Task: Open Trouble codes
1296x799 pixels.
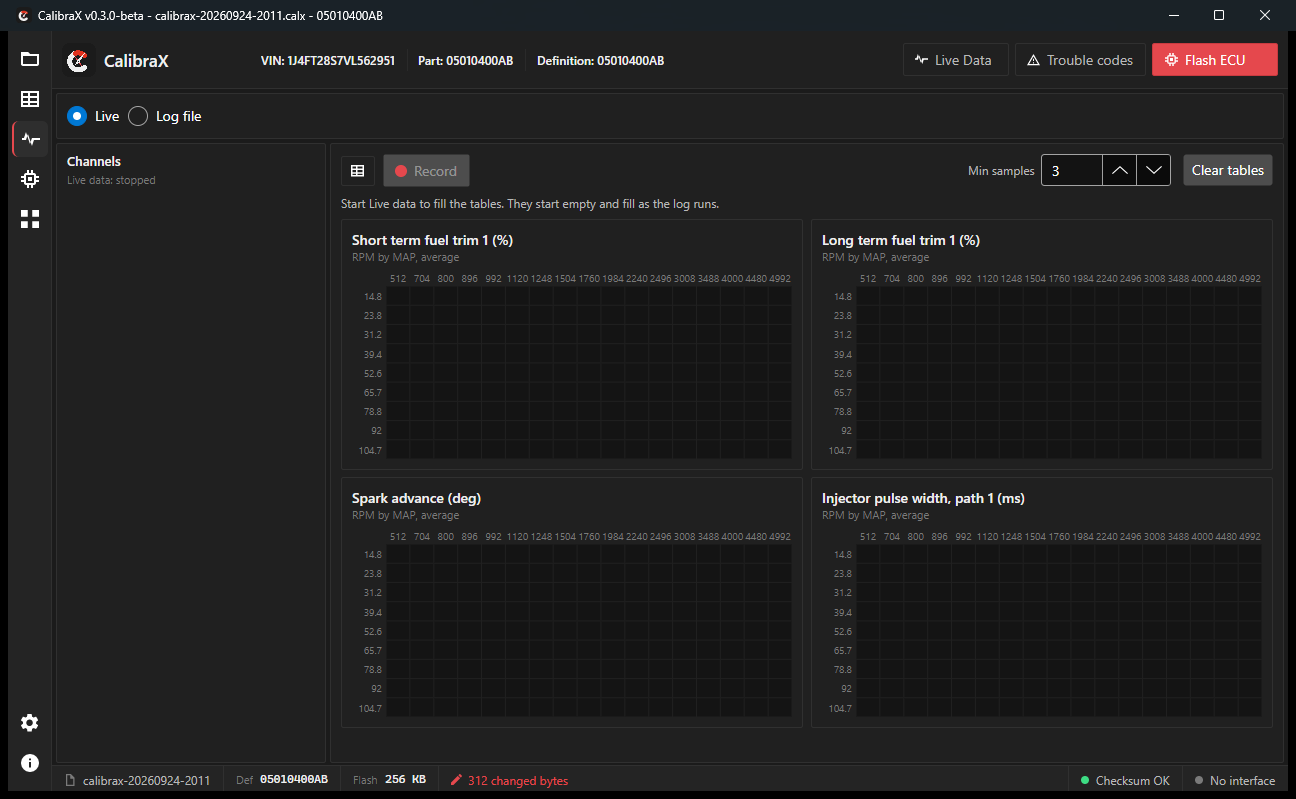Action: [1079, 60]
